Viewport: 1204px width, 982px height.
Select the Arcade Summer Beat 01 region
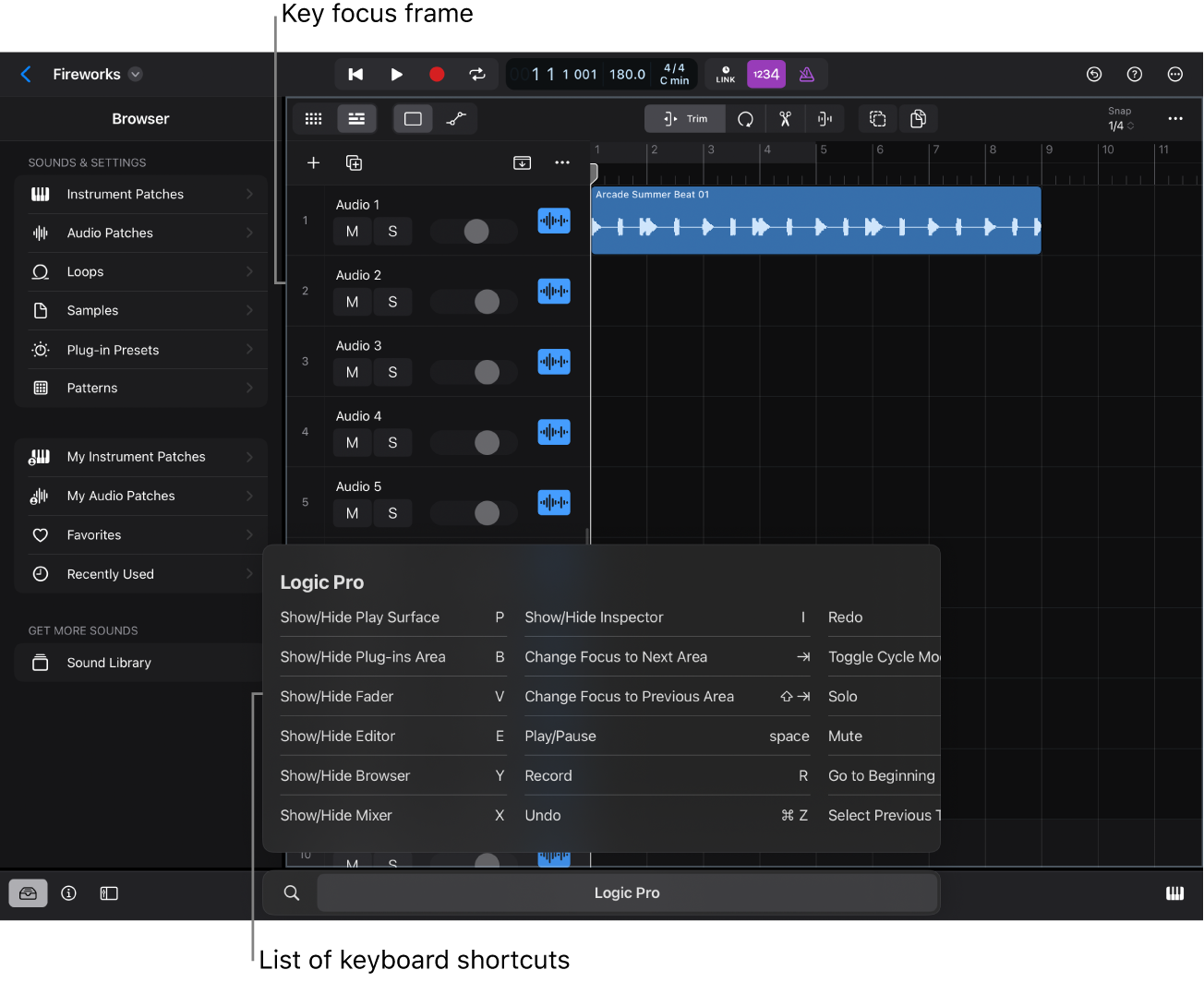(x=815, y=221)
